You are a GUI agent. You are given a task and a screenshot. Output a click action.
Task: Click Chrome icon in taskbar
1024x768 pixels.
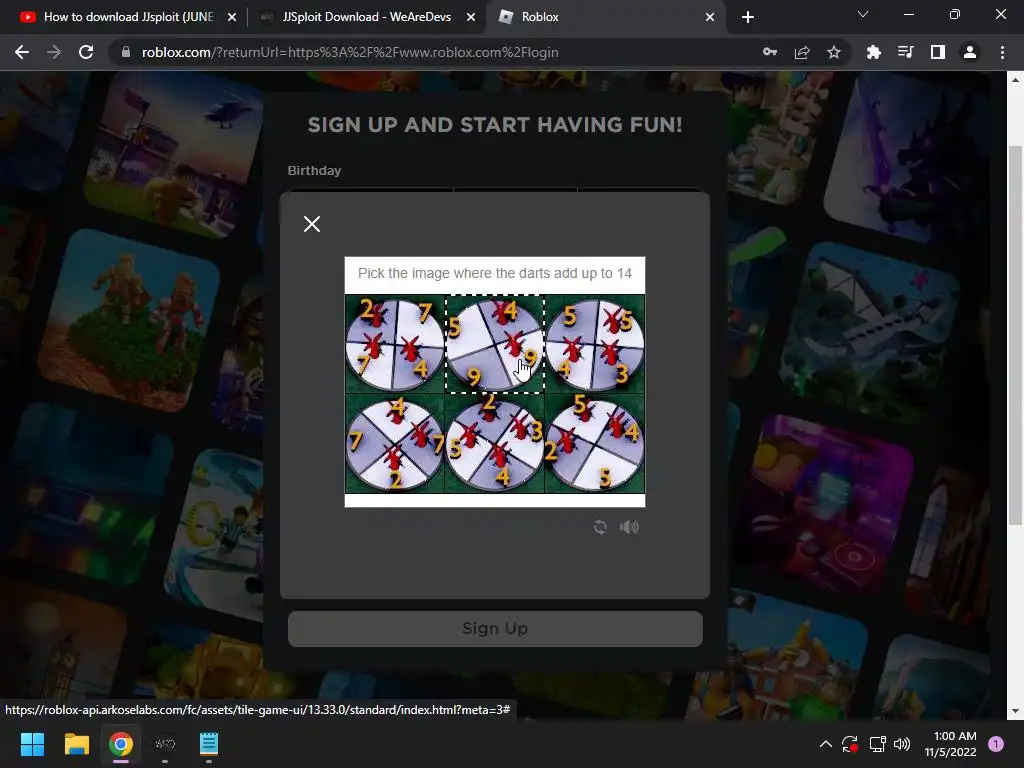121,744
